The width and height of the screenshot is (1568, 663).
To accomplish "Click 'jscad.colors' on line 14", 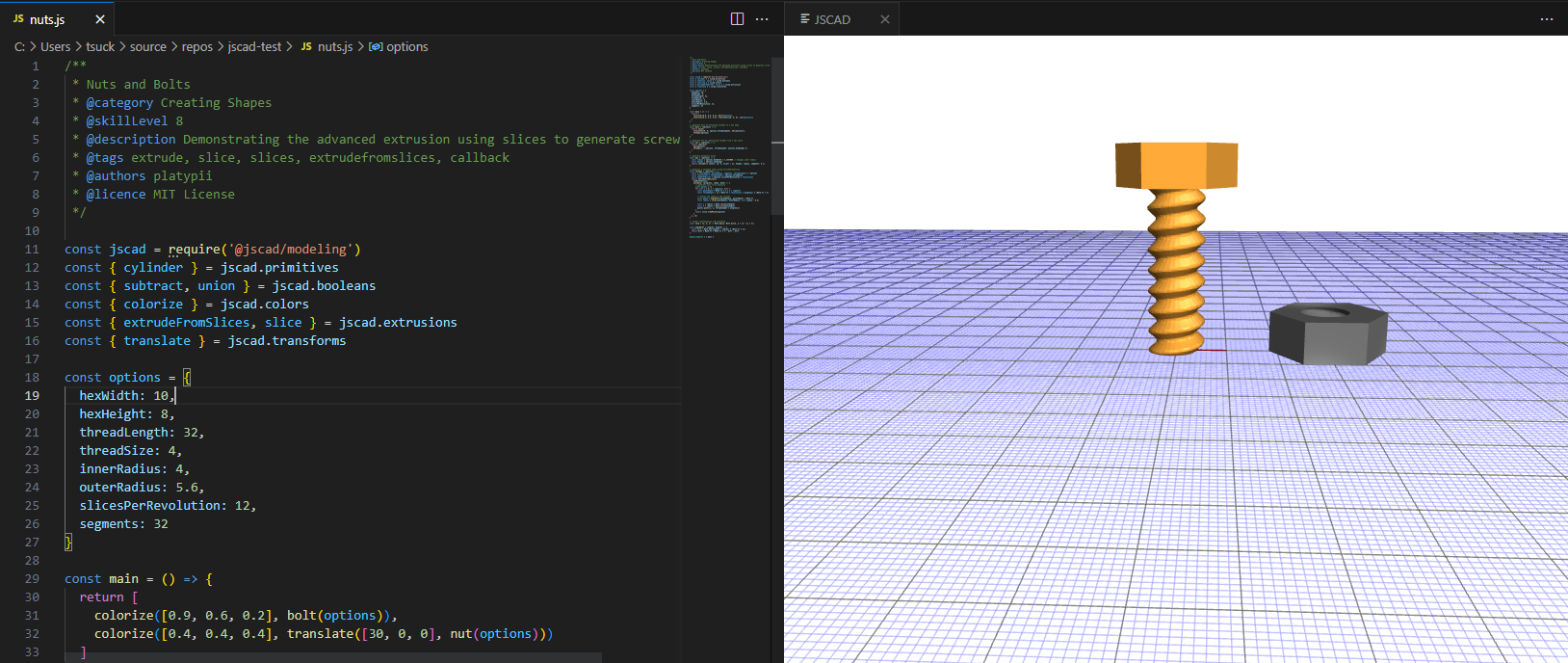I will click(265, 304).
